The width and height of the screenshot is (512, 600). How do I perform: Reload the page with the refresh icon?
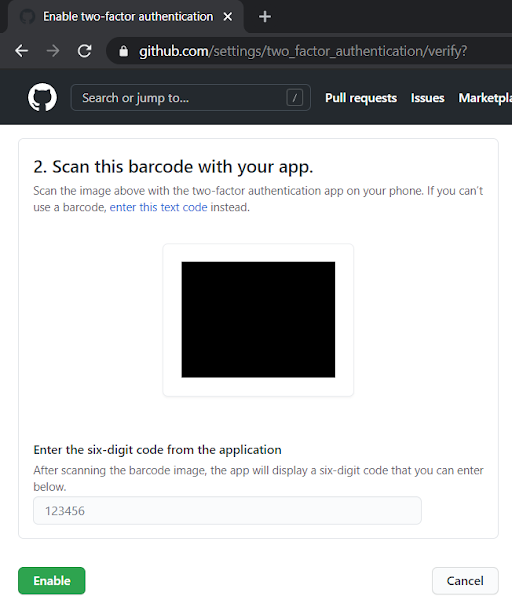click(84, 51)
